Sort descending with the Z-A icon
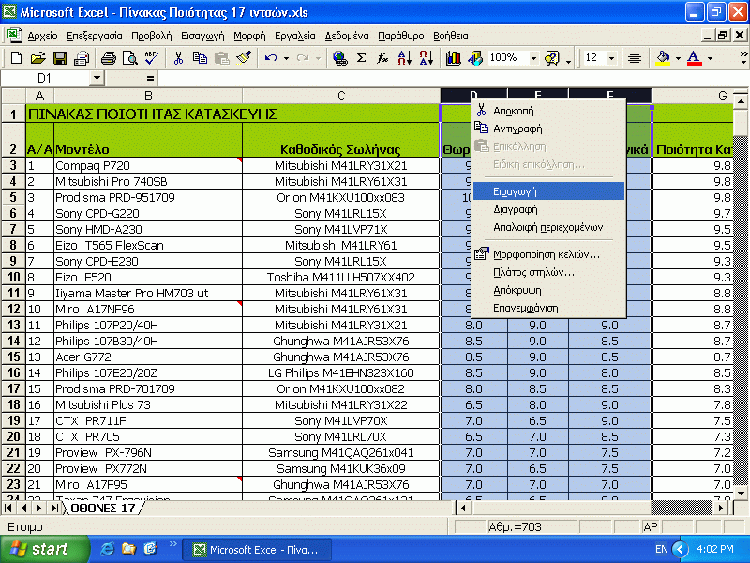The width and height of the screenshot is (750, 563). pyautogui.click(x=426, y=58)
